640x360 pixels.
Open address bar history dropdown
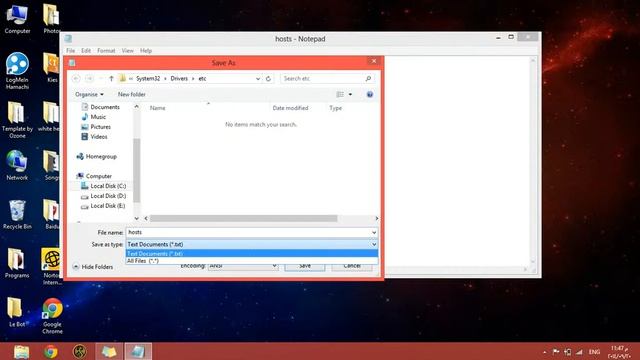pyautogui.click(x=258, y=78)
